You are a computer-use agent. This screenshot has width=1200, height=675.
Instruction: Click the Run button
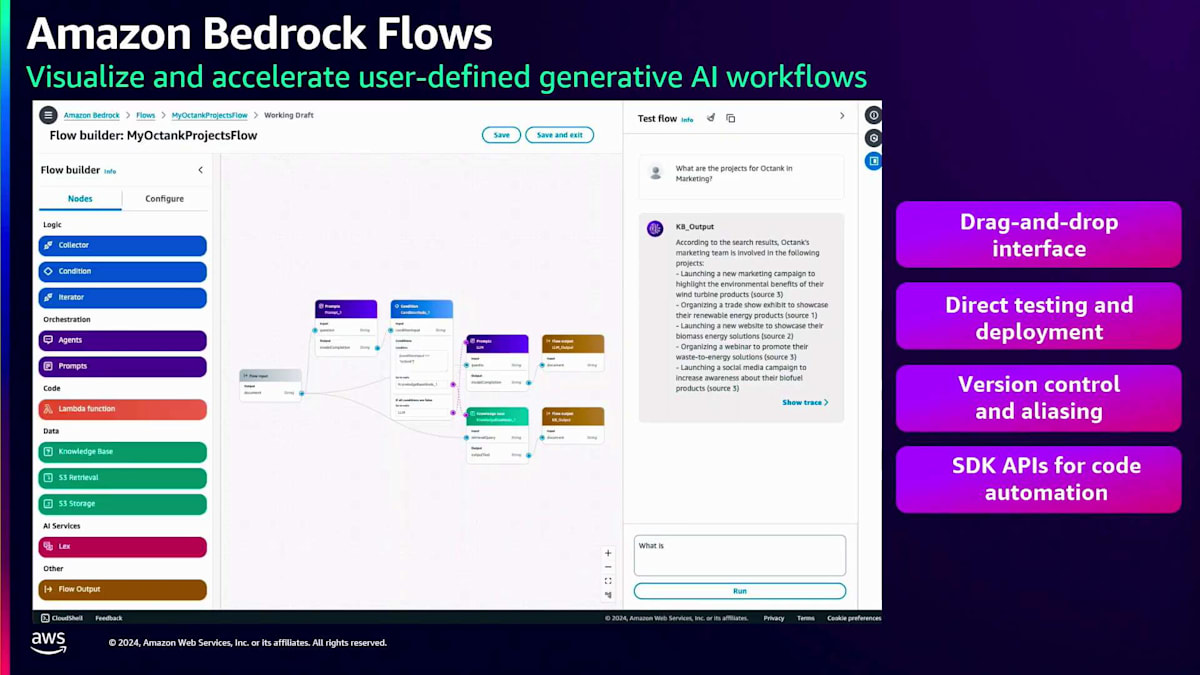pyautogui.click(x=740, y=591)
